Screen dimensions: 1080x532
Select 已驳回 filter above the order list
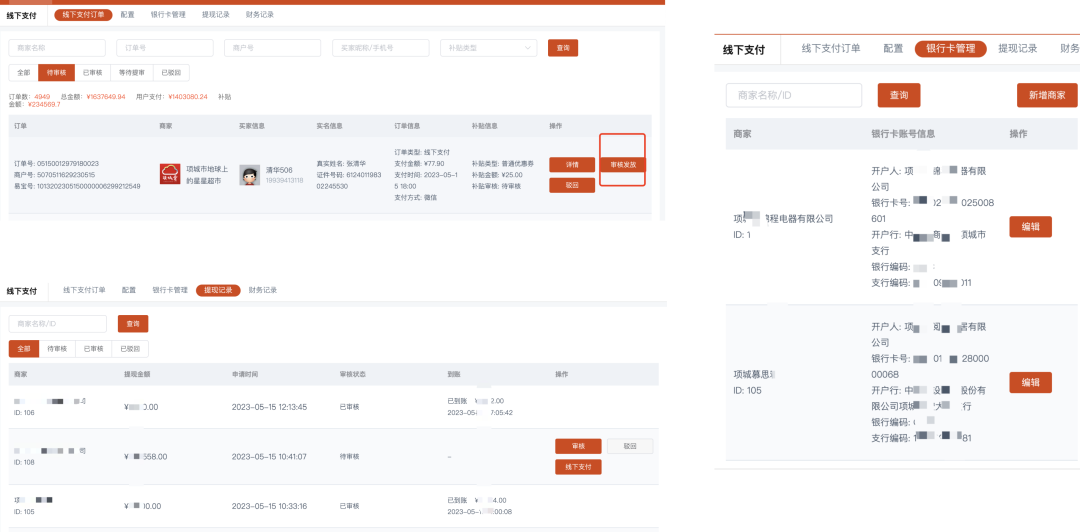click(172, 72)
